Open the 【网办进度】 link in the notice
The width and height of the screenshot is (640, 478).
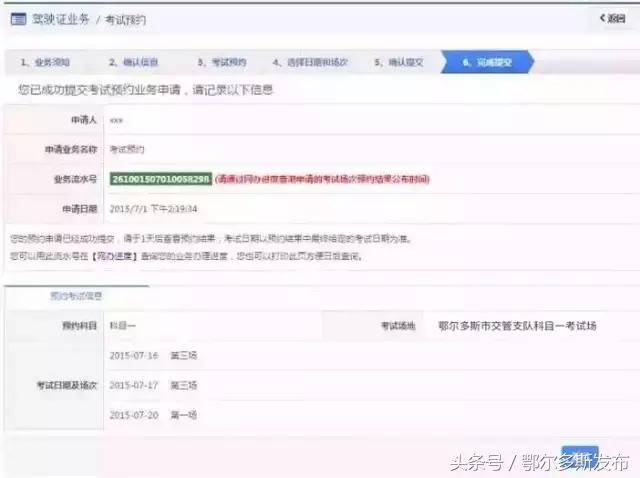pyautogui.click(x=115, y=256)
